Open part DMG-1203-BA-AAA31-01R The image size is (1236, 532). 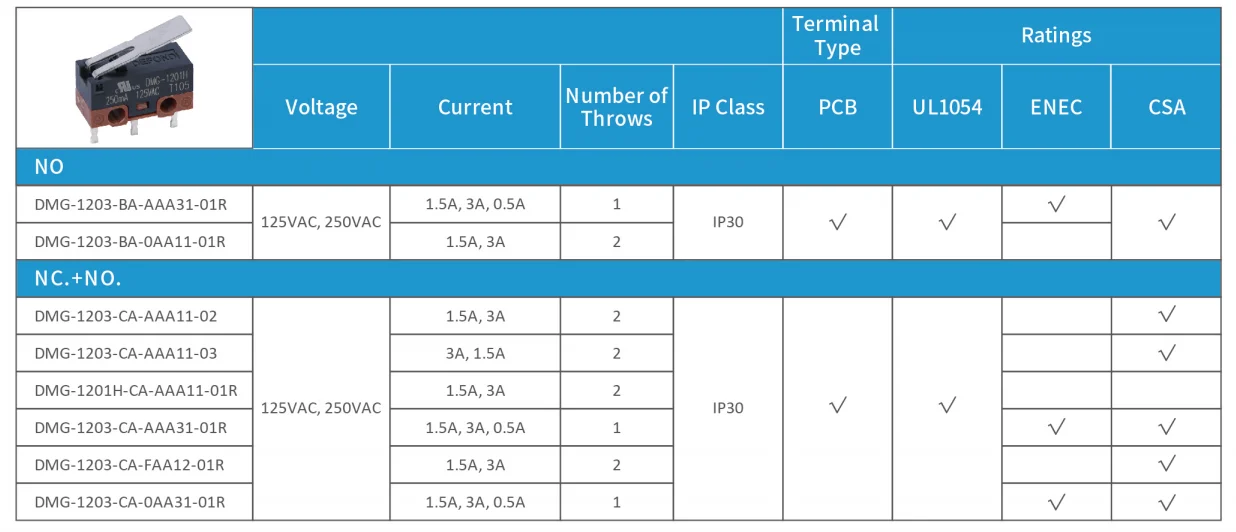click(x=130, y=205)
